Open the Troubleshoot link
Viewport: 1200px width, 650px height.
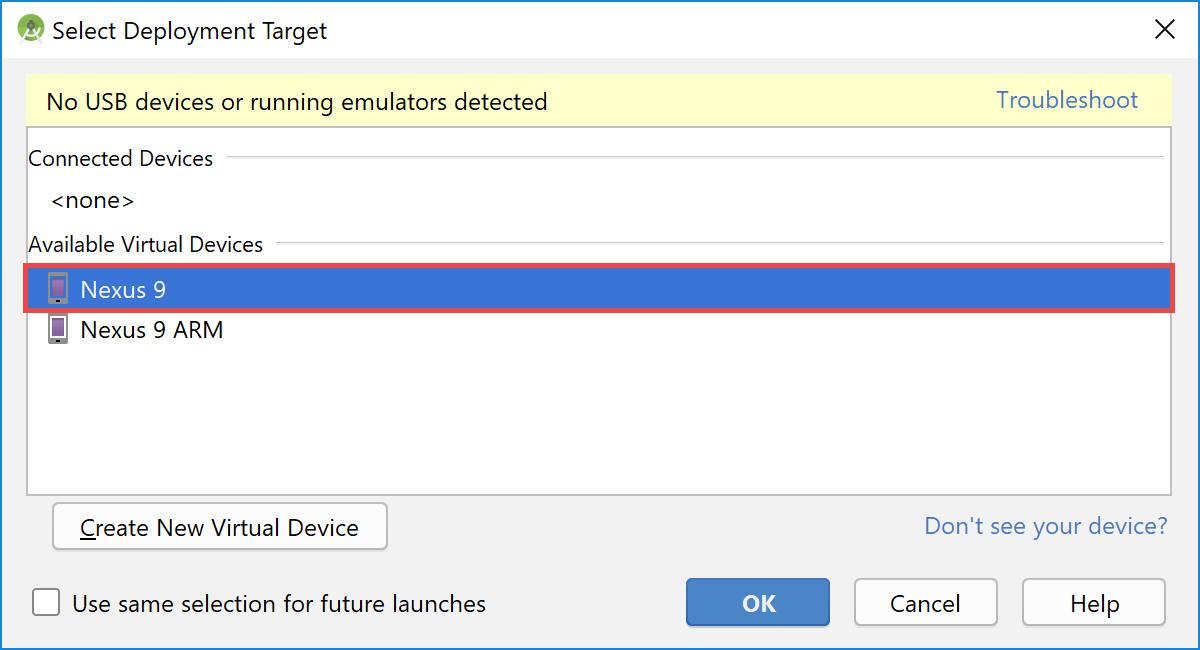pos(1067,100)
